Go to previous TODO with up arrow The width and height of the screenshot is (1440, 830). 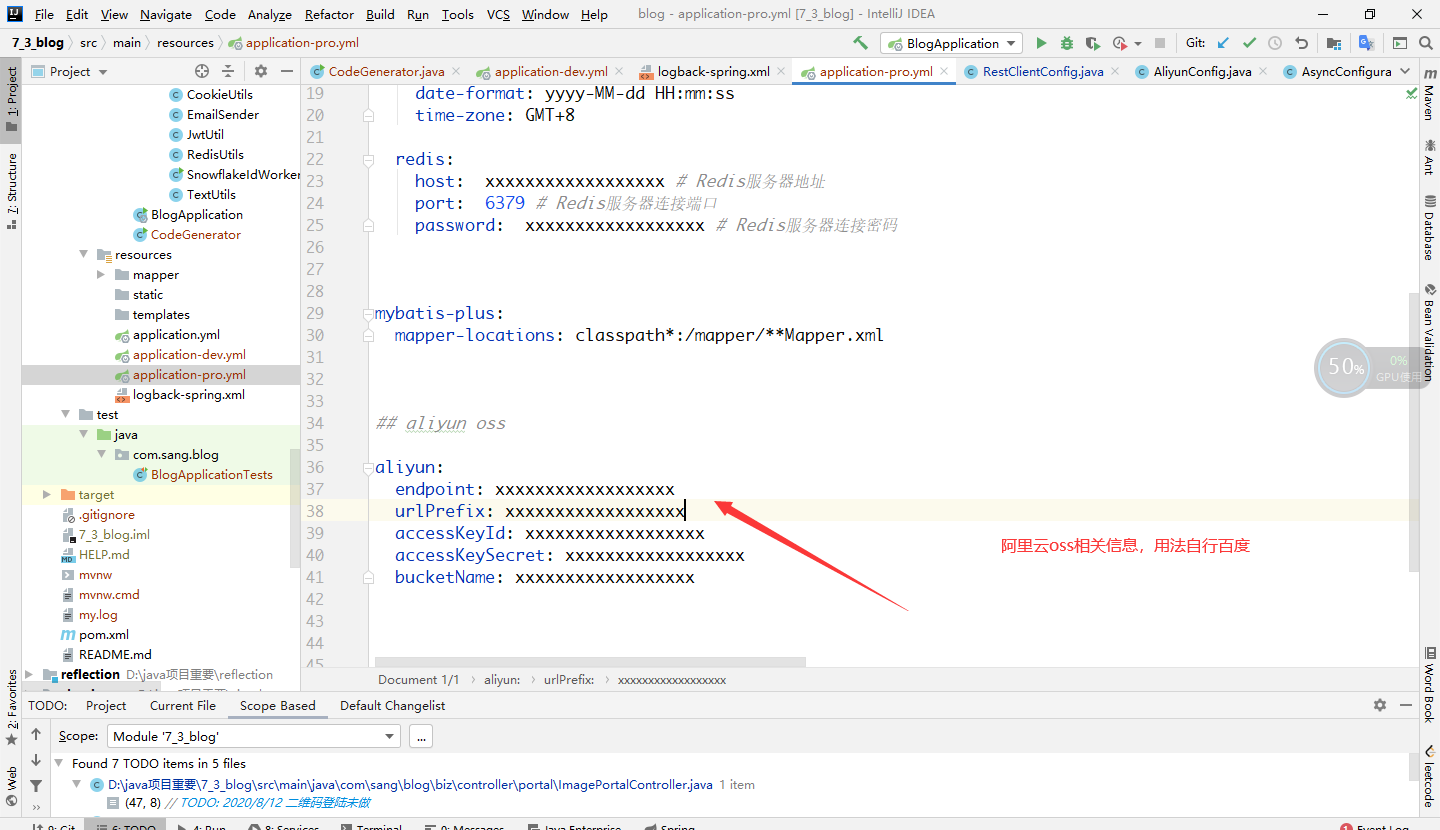[x=36, y=735]
